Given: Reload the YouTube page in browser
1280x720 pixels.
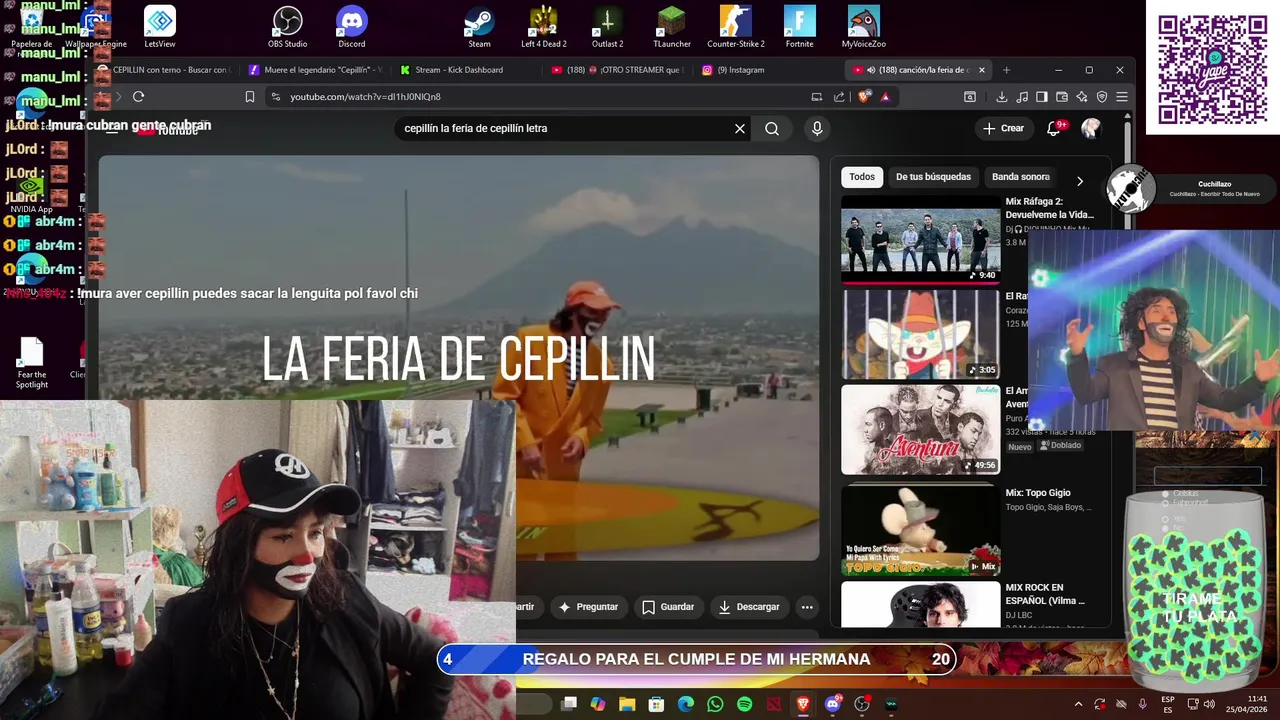Looking at the screenshot, I should (x=138, y=97).
